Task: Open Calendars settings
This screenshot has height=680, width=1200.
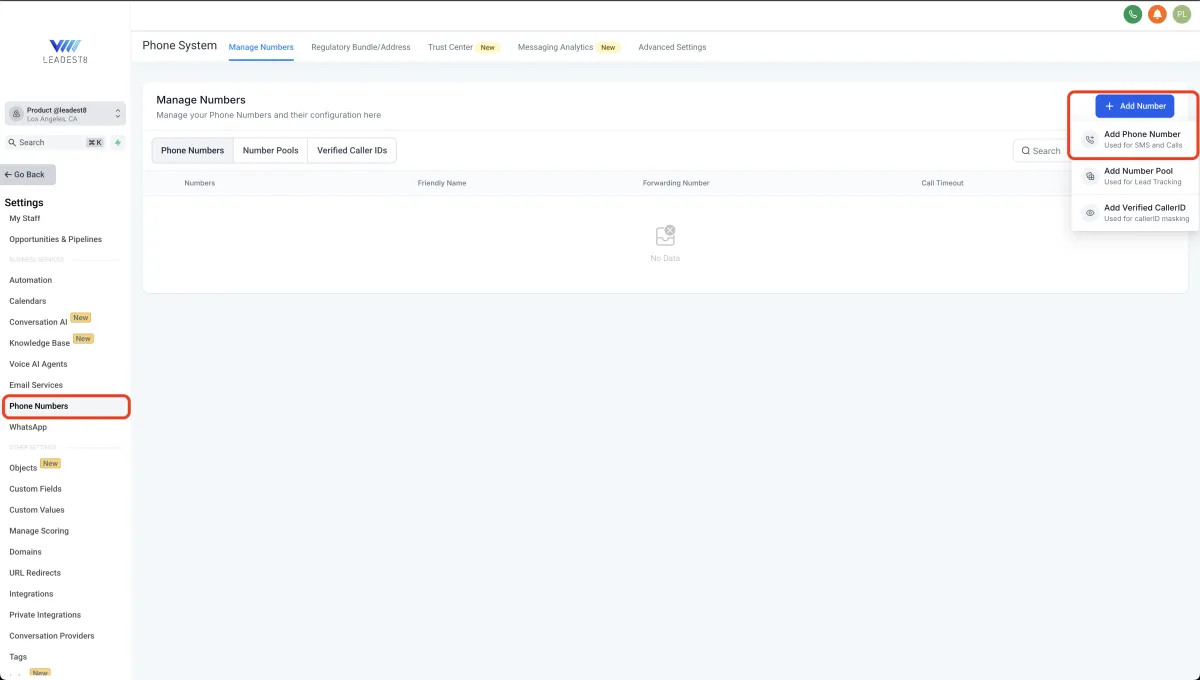Action: pyautogui.click(x=27, y=301)
